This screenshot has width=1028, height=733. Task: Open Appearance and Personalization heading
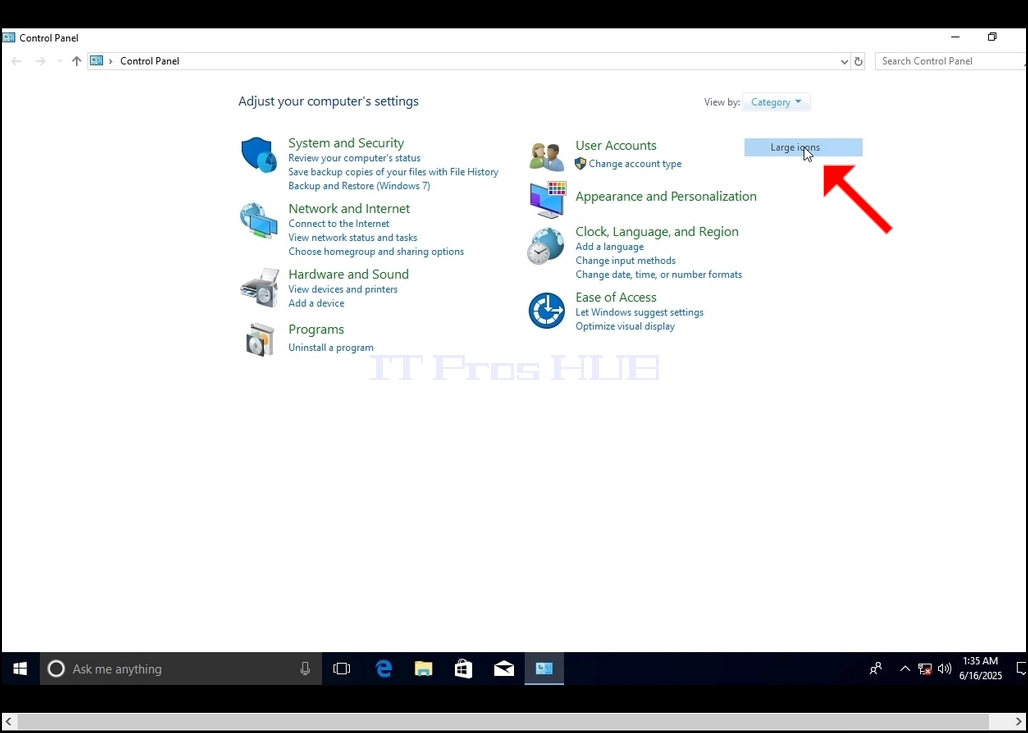click(x=666, y=197)
